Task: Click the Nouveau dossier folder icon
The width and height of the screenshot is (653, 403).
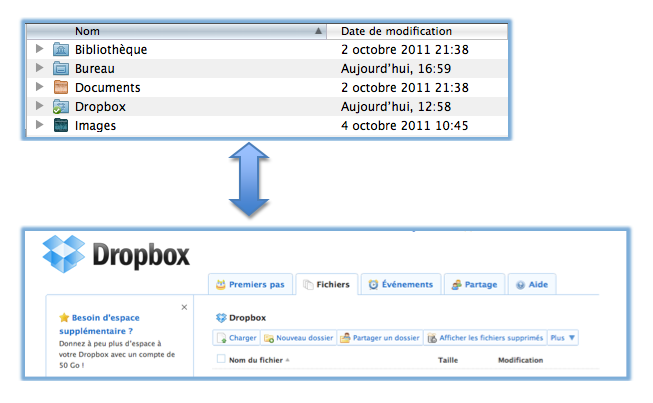Action: pos(269,338)
